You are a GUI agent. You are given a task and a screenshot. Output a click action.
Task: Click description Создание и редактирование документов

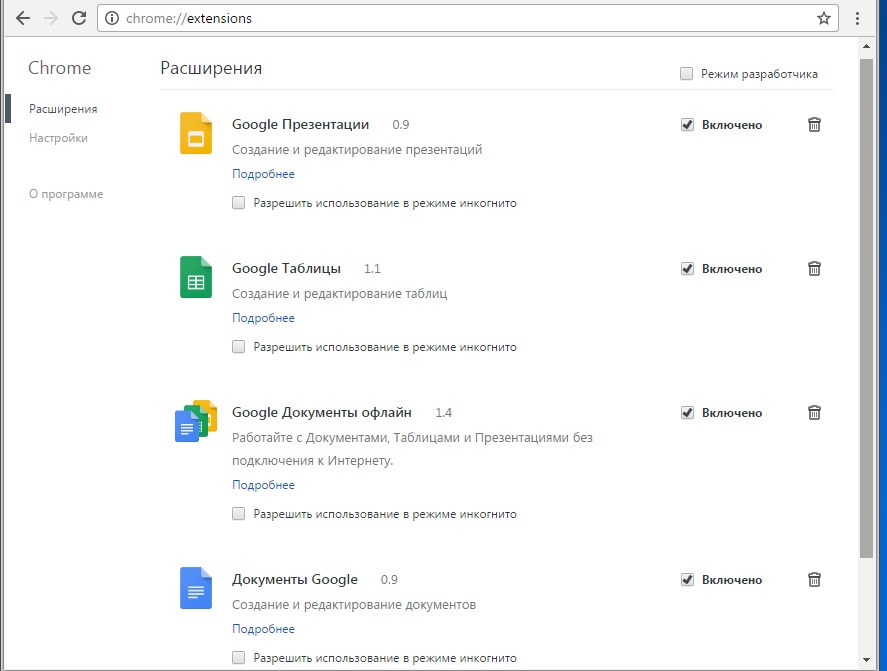[354, 605]
